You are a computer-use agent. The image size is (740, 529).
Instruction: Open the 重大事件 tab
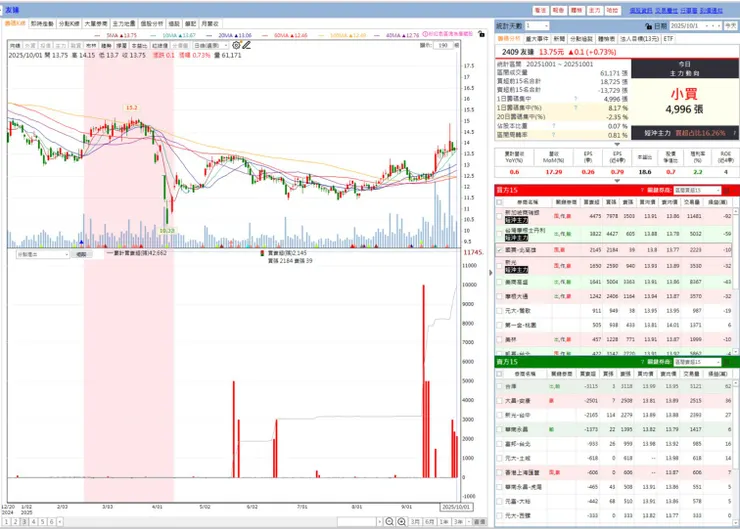pos(537,39)
